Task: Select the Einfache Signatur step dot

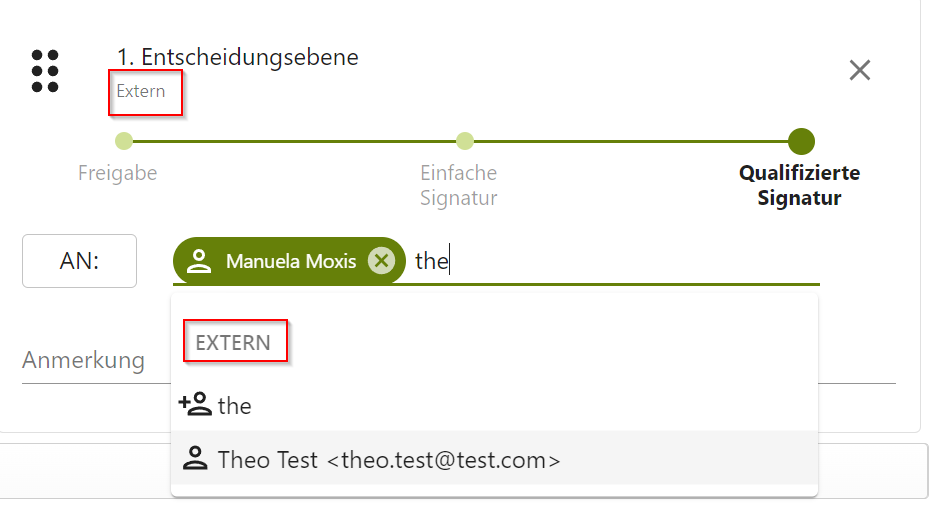Action: (464, 141)
